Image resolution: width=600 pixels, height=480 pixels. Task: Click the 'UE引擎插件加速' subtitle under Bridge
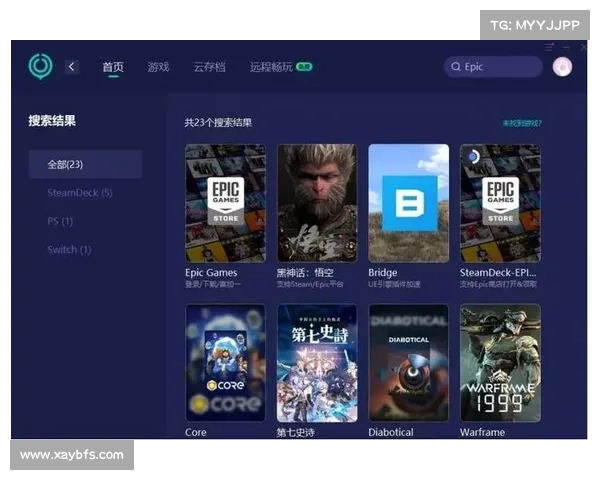tap(394, 284)
